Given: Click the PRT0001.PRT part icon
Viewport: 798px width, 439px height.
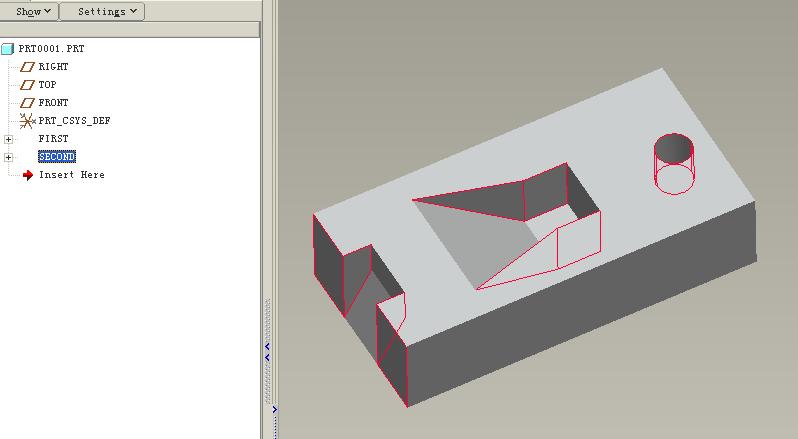Looking at the screenshot, I should point(7,49).
